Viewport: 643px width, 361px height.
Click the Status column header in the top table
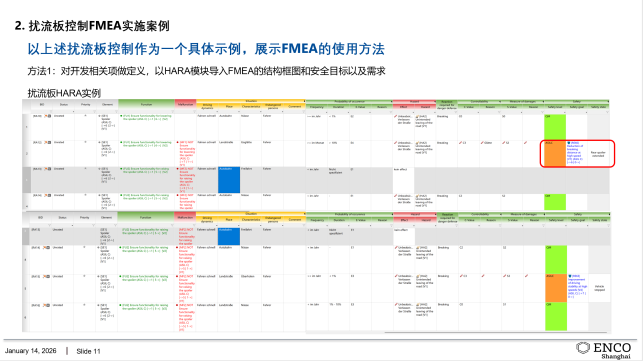(64, 105)
